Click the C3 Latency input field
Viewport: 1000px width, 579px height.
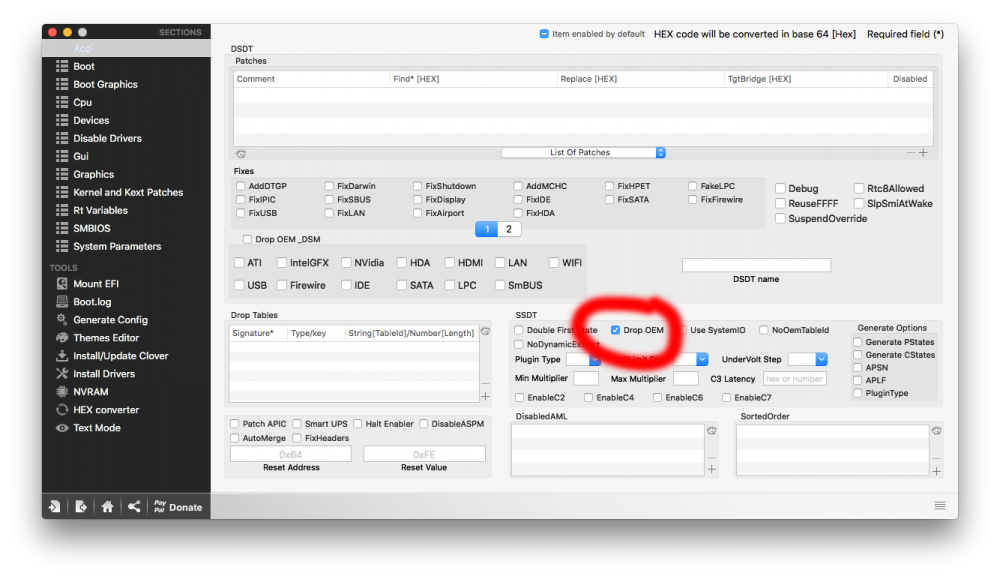[795, 378]
